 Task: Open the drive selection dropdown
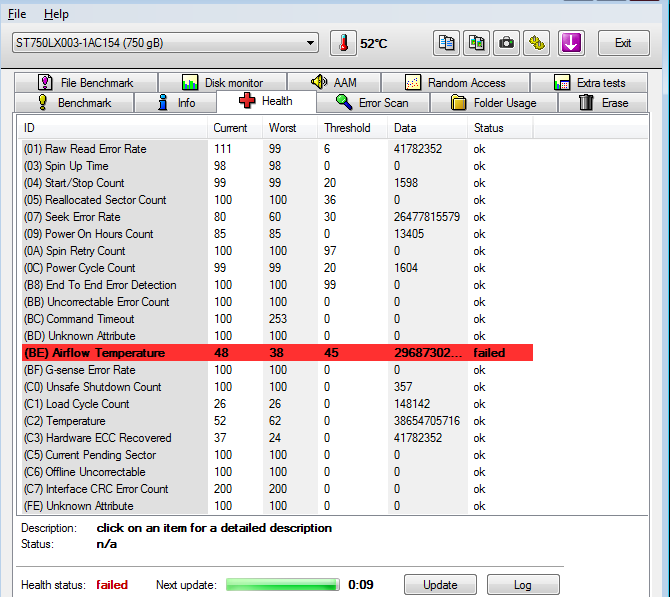164,43
